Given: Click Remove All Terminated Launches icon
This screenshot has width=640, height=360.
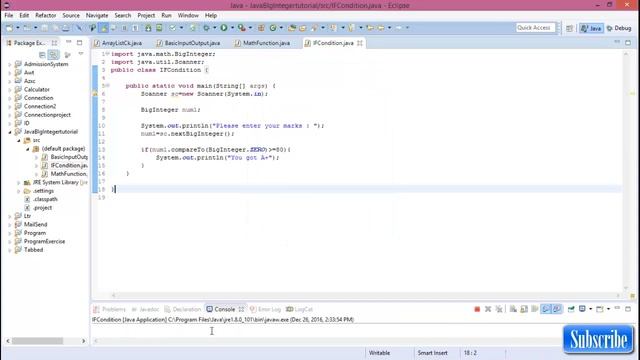Looking at the screenshot, I should 499,309.
